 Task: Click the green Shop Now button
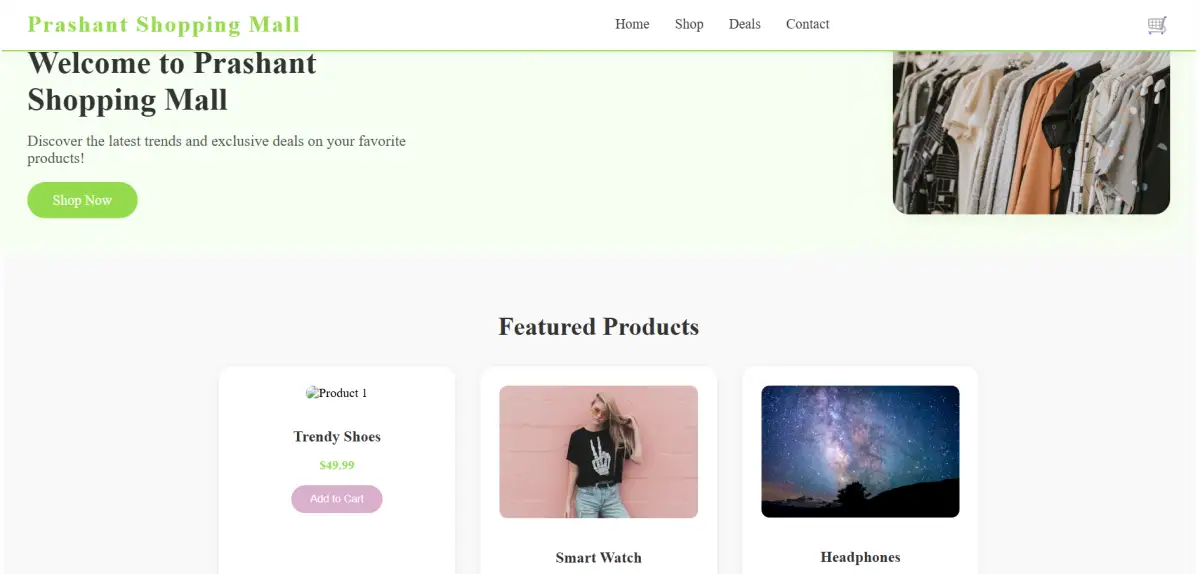tap(82, 200)
